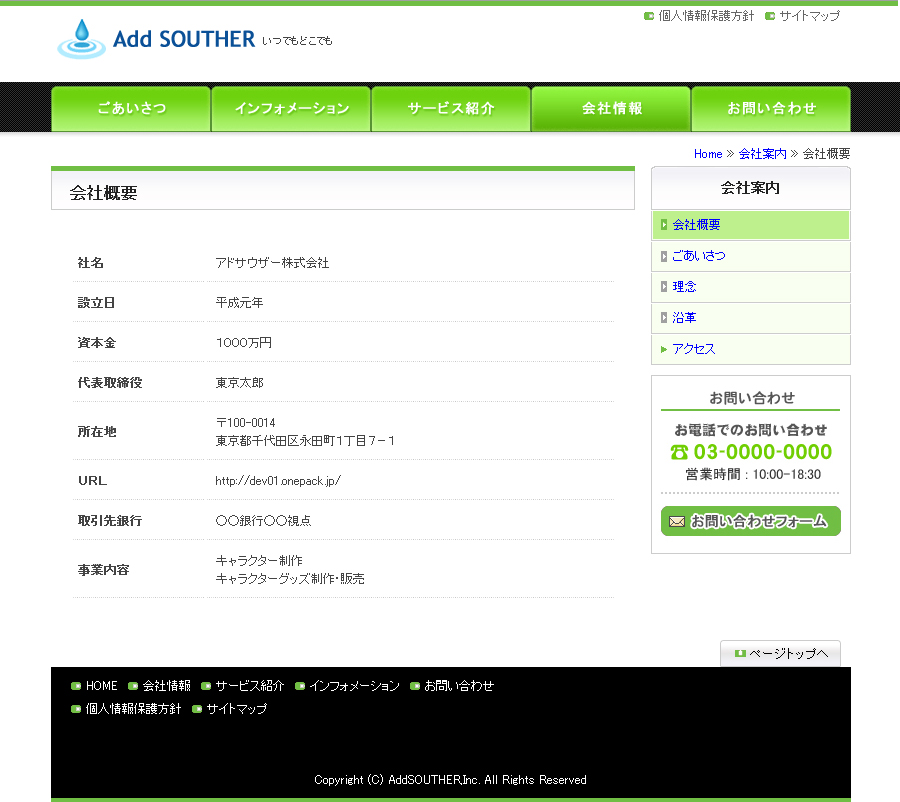Open 沿革 from the sidebar menu
Screen dimensions: 900x802
point(684,318)
